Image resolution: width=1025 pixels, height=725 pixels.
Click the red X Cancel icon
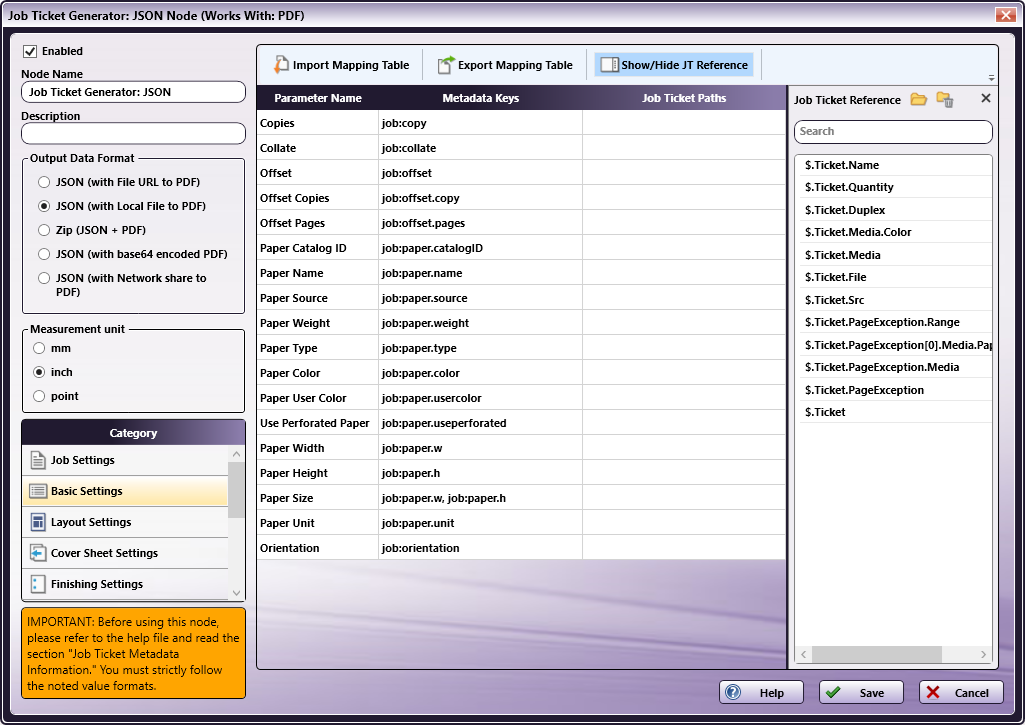[933, 692]
